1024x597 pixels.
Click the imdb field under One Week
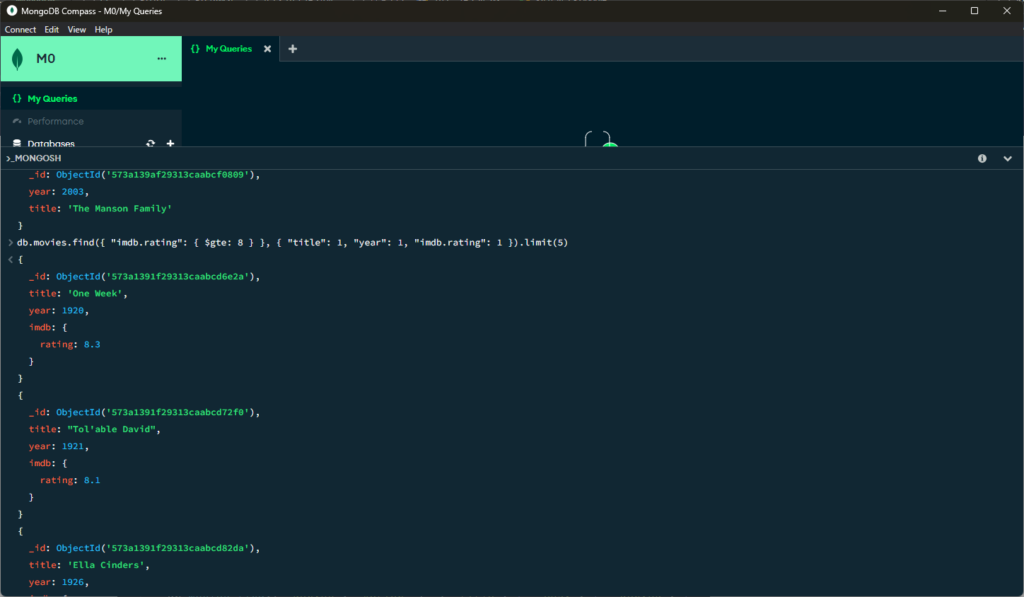click(x=39, y=328)
